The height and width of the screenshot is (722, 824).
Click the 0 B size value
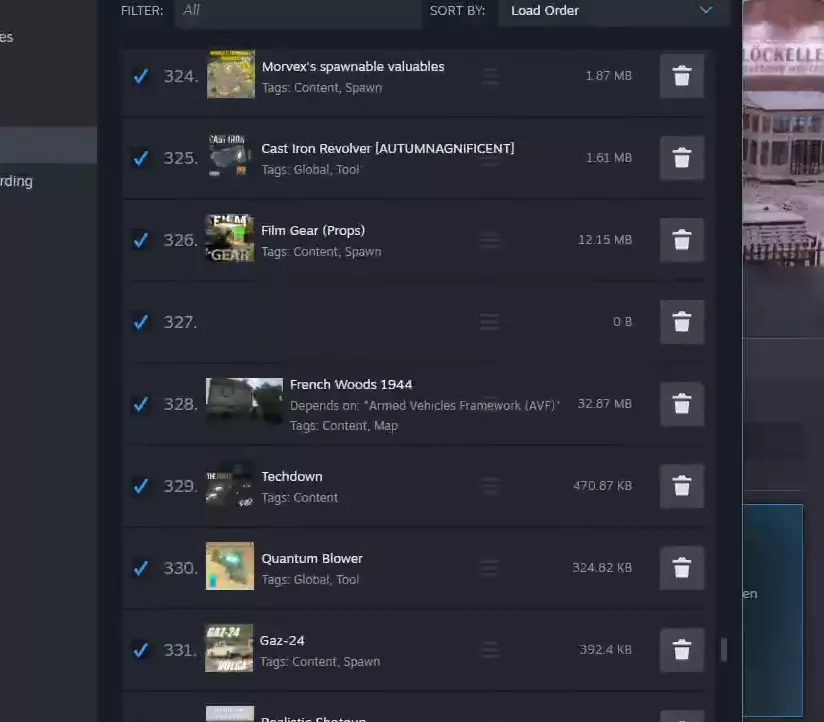pyautogui.click(x=622, y=322)
